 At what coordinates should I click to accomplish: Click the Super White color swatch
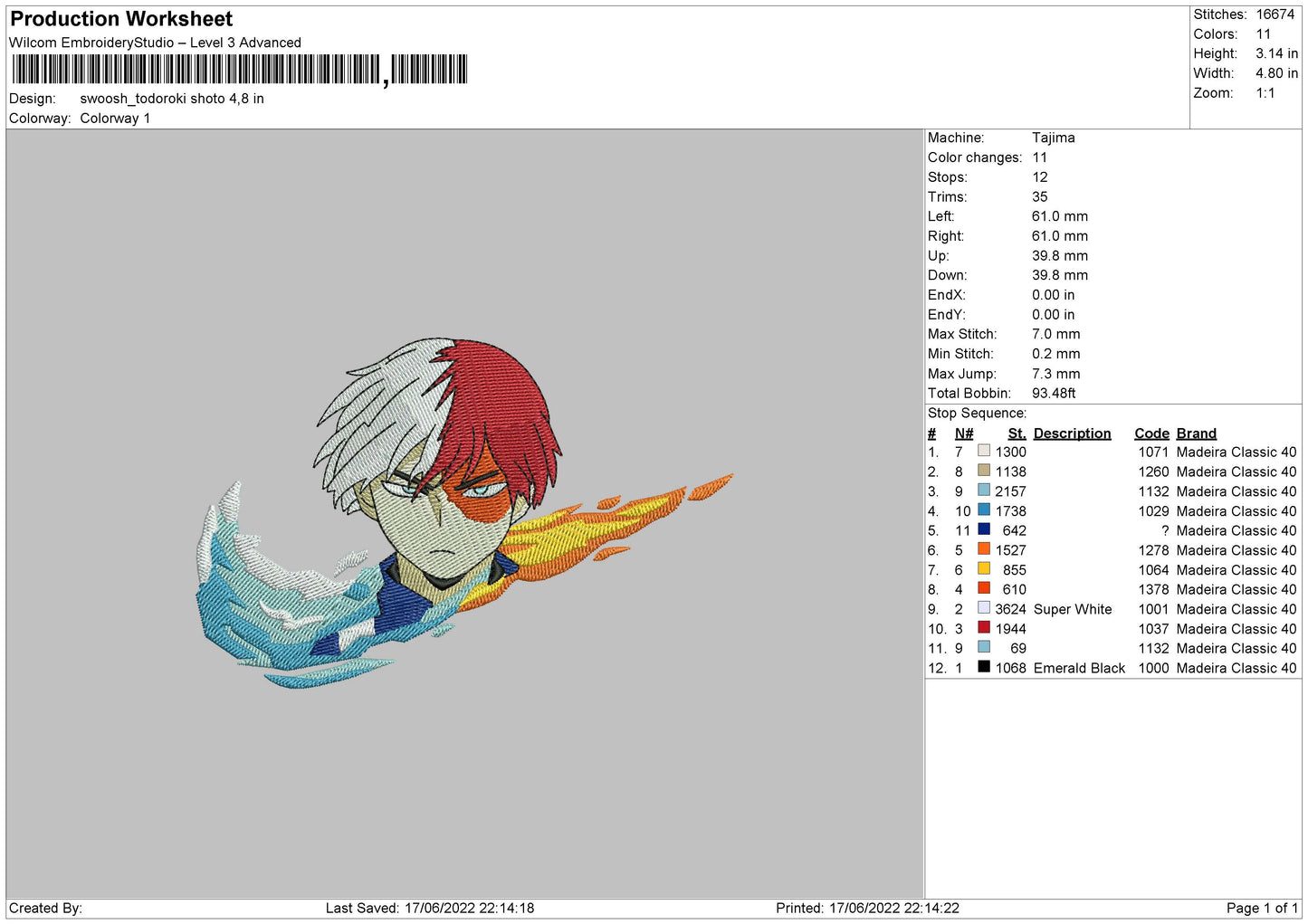point(984,608)
